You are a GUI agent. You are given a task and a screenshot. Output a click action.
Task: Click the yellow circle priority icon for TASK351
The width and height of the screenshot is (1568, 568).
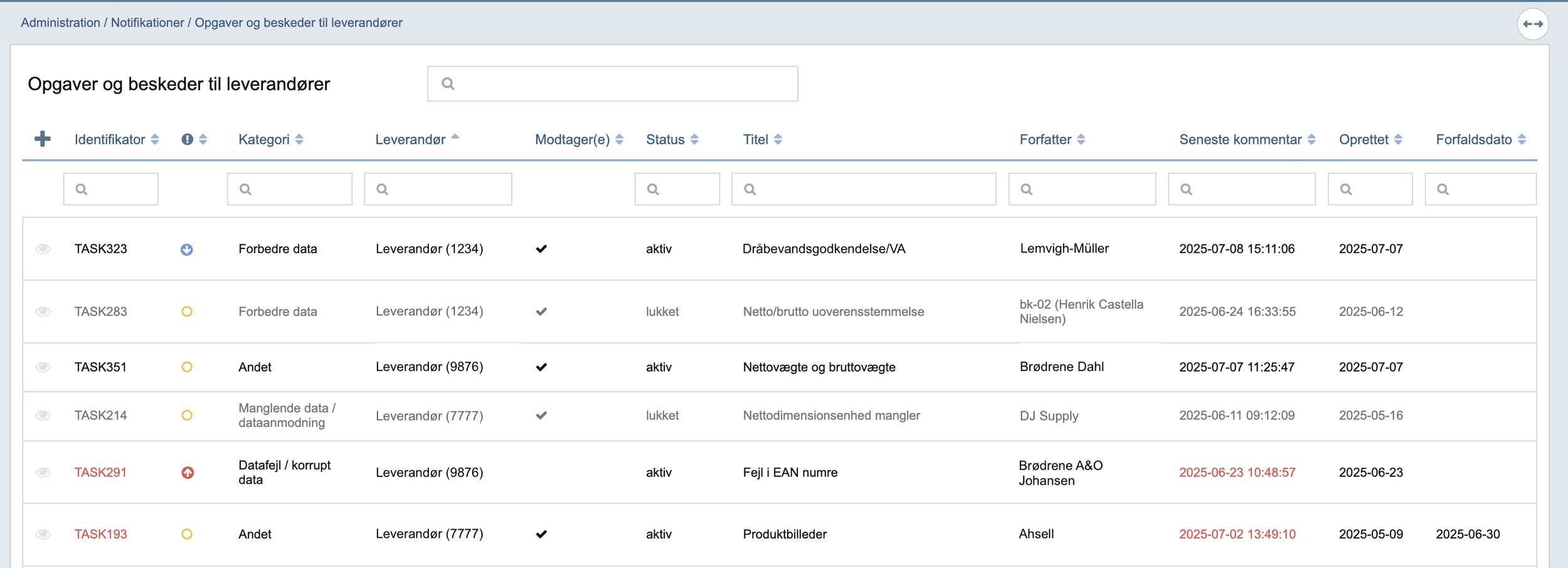[x=187, y=367]
